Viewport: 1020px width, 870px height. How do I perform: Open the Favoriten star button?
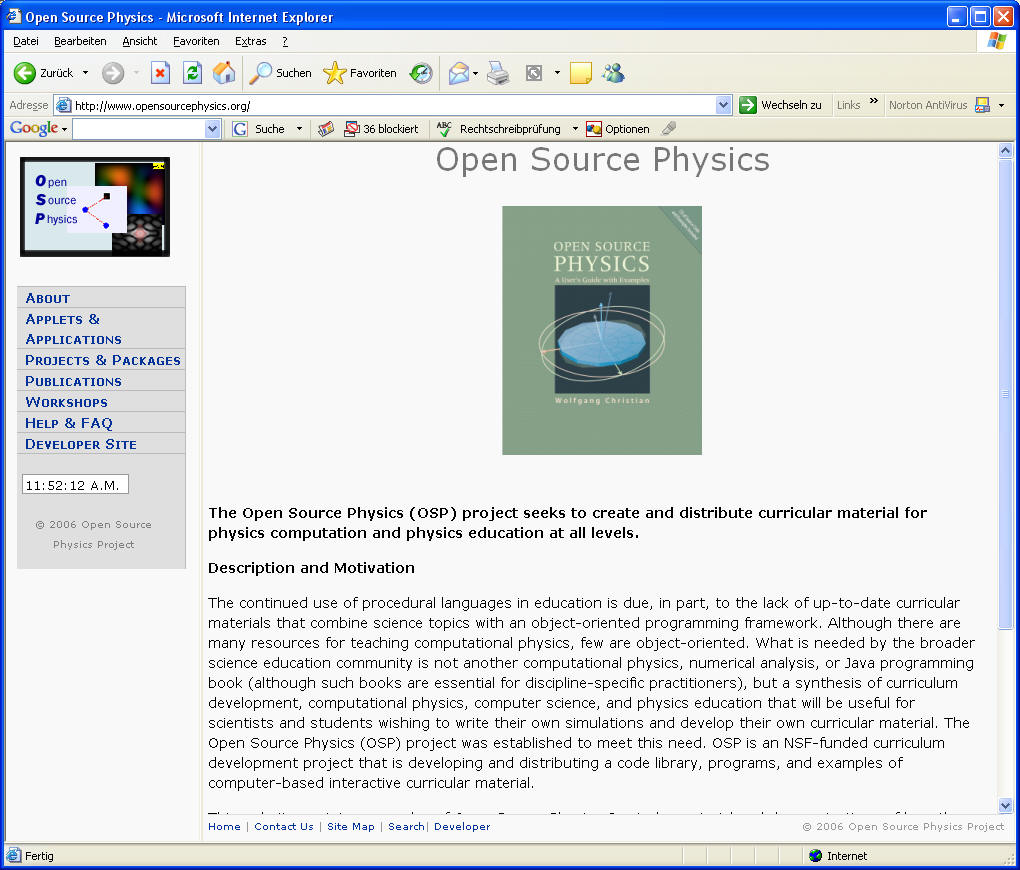point(360,73)
